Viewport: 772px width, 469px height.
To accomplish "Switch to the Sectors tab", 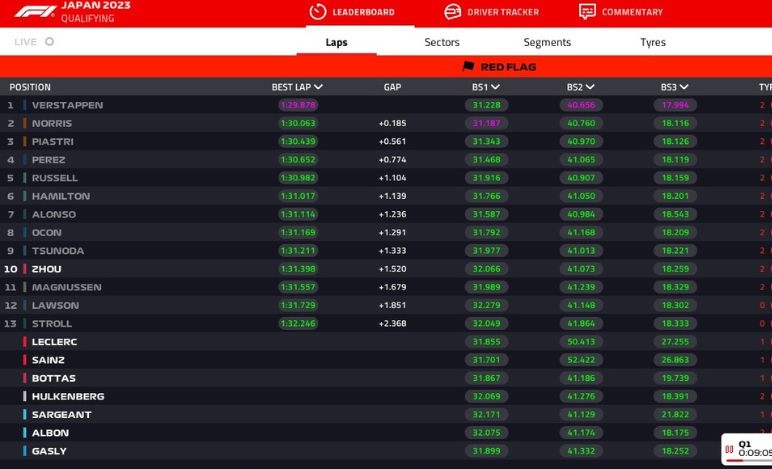I will pos(442,42).
